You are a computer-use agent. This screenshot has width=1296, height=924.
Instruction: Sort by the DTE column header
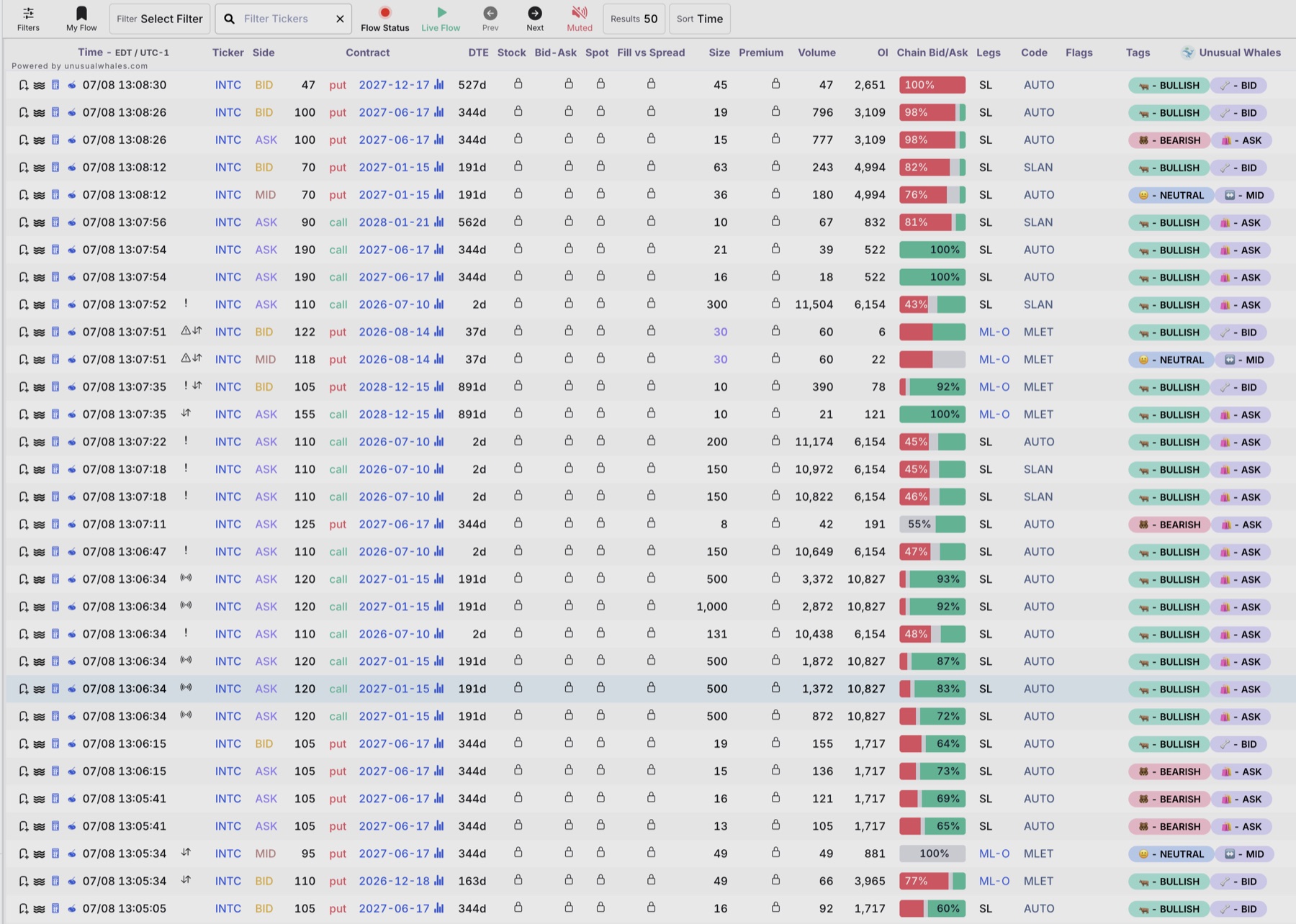[x=478, y=53]
